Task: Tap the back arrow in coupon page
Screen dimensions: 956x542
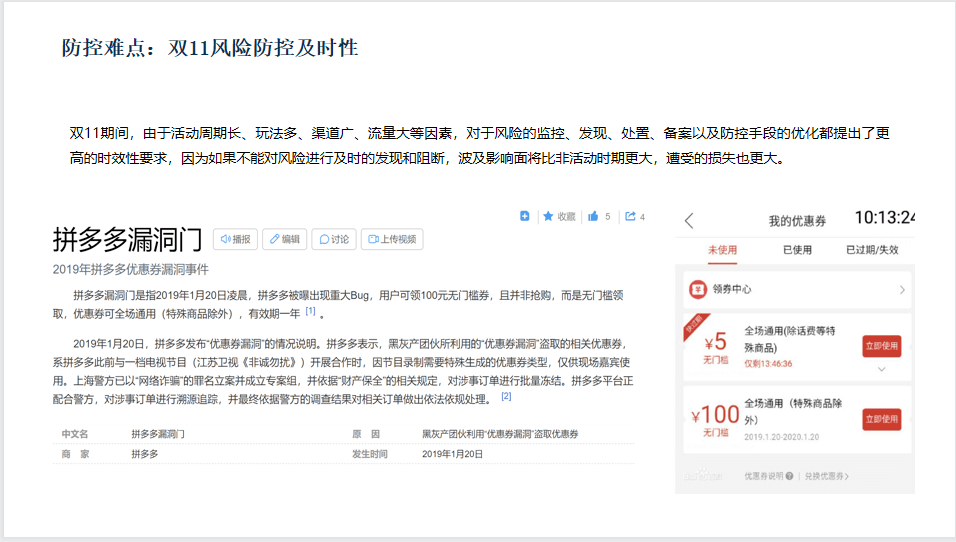Action: [x=689, y=221]
